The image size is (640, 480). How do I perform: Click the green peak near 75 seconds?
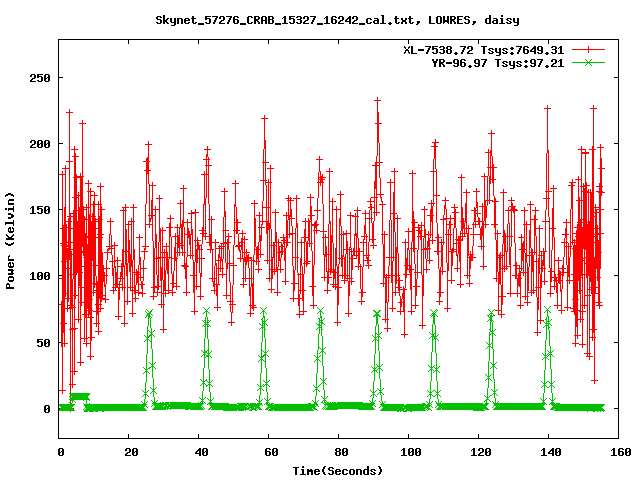[x=320, y=311]
